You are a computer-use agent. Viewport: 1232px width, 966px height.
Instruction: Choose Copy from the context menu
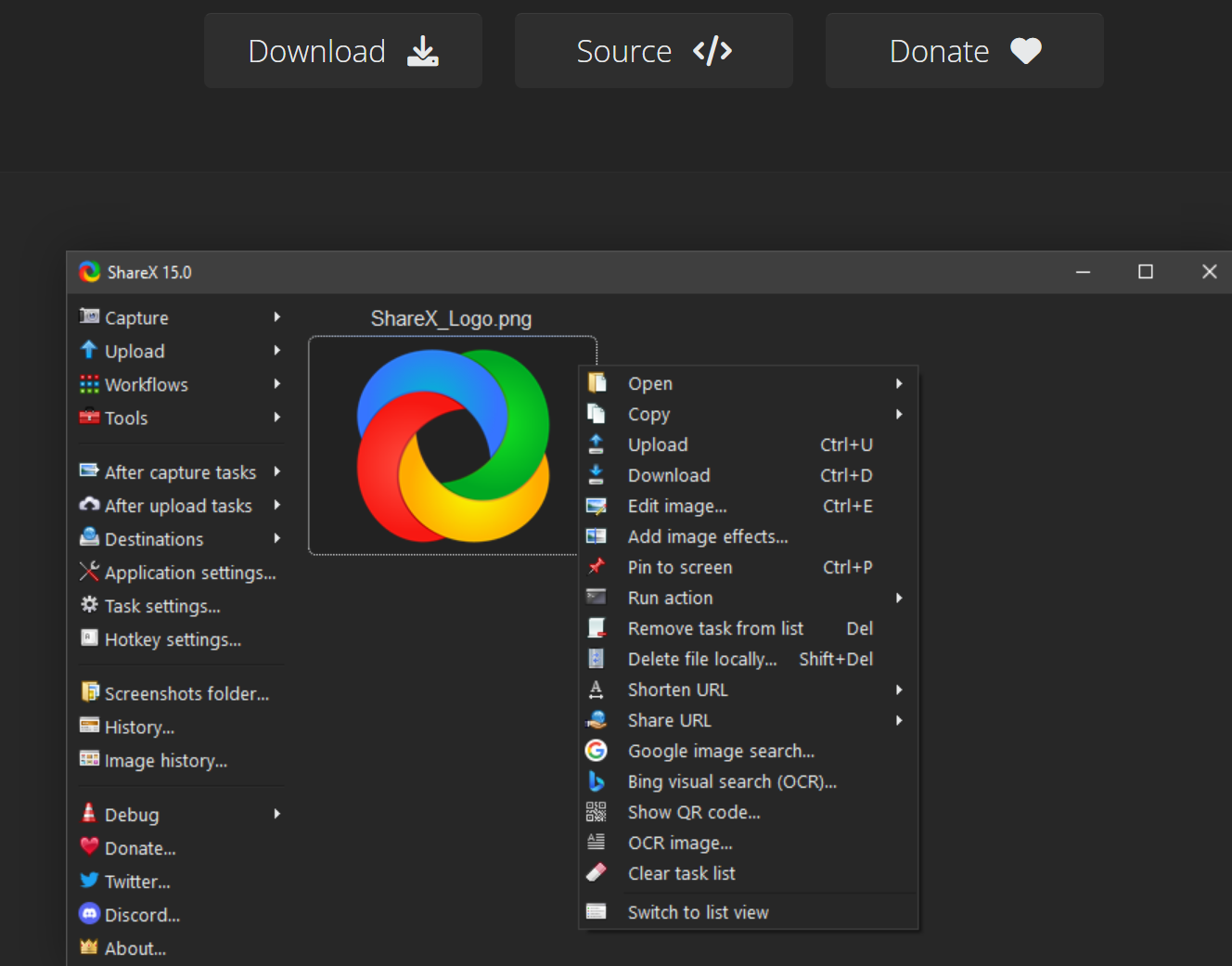click(x=748, y=414)
